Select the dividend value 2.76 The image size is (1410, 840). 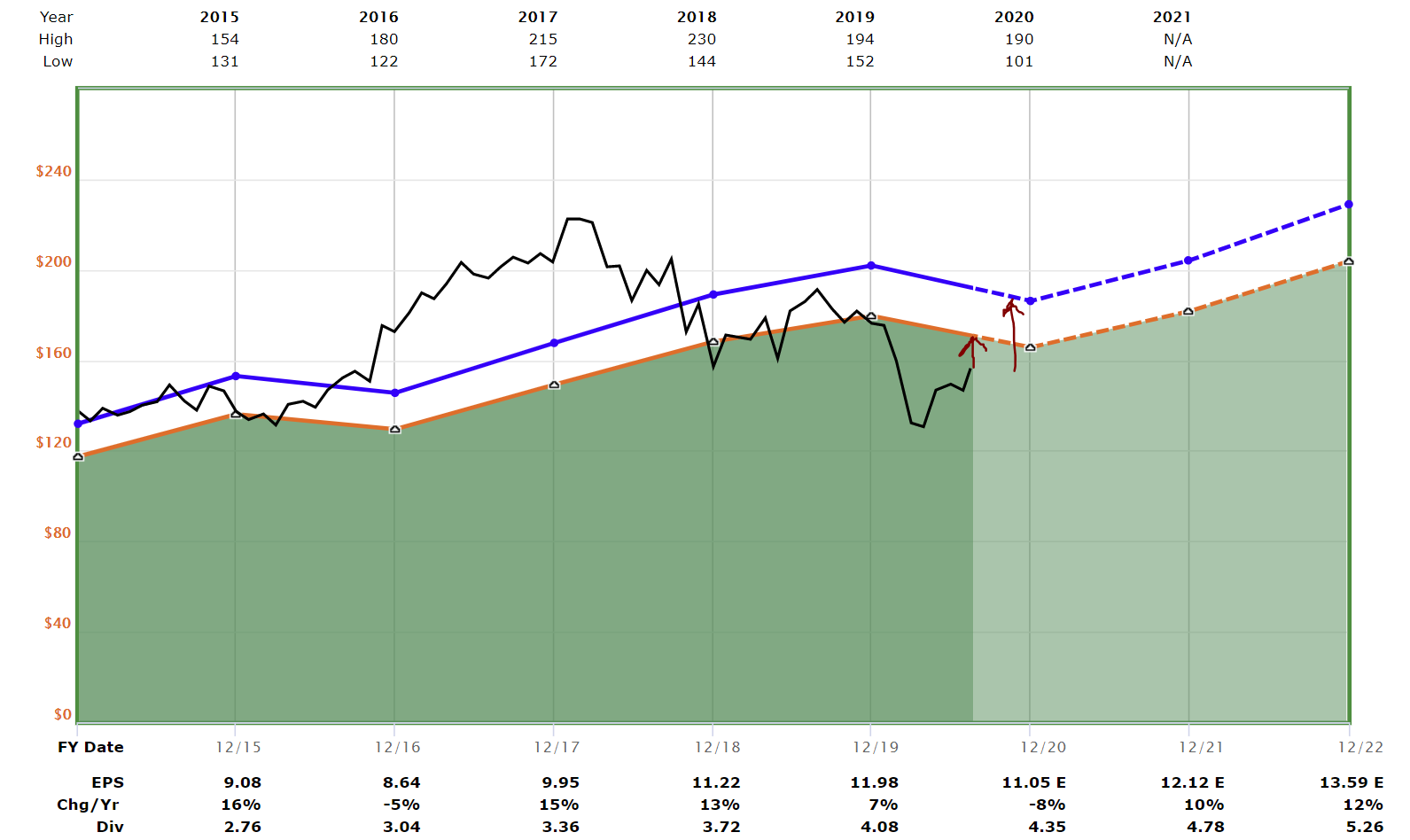click(x=243, y=827)
